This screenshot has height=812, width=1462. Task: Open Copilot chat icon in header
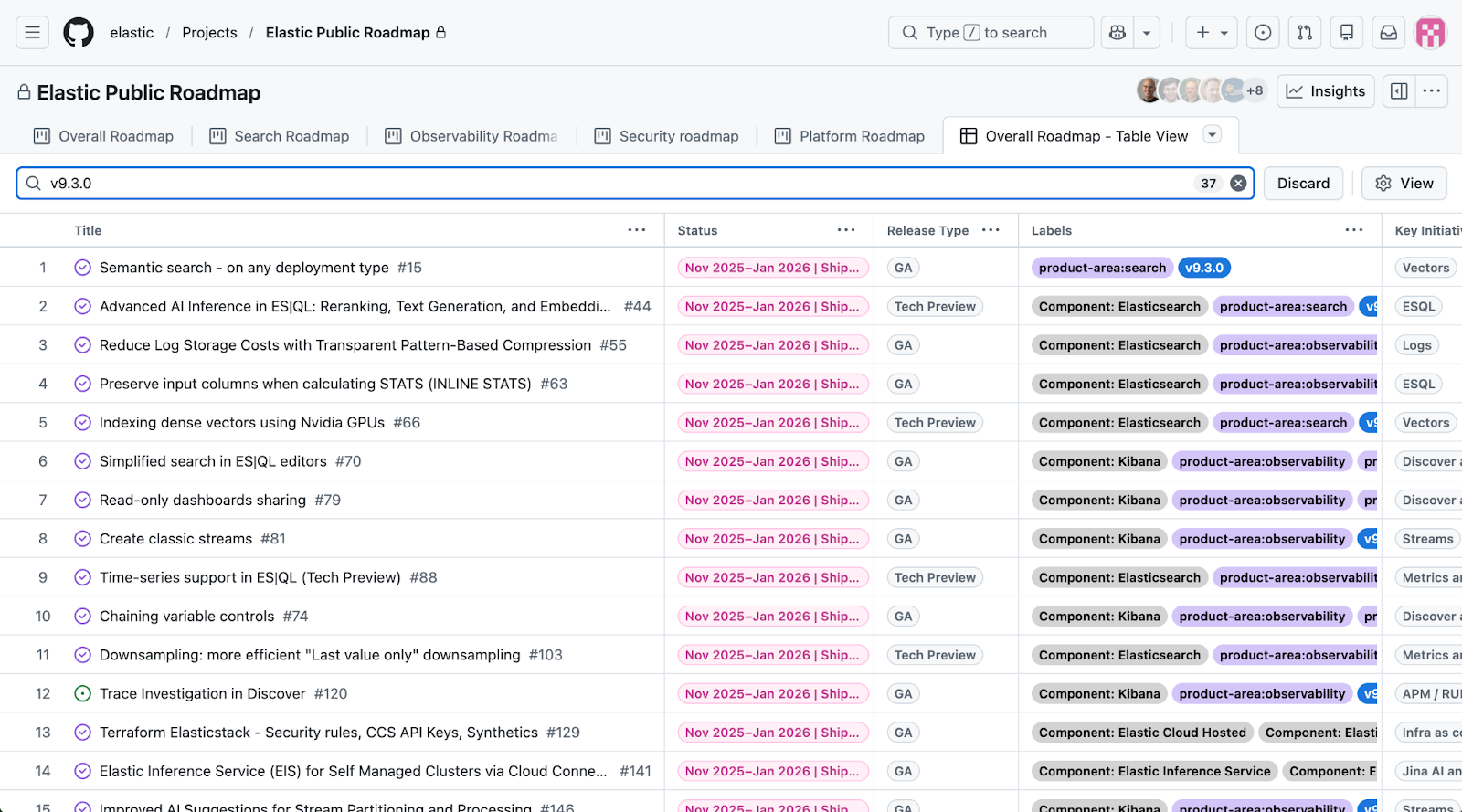[x=1117, y=33]
